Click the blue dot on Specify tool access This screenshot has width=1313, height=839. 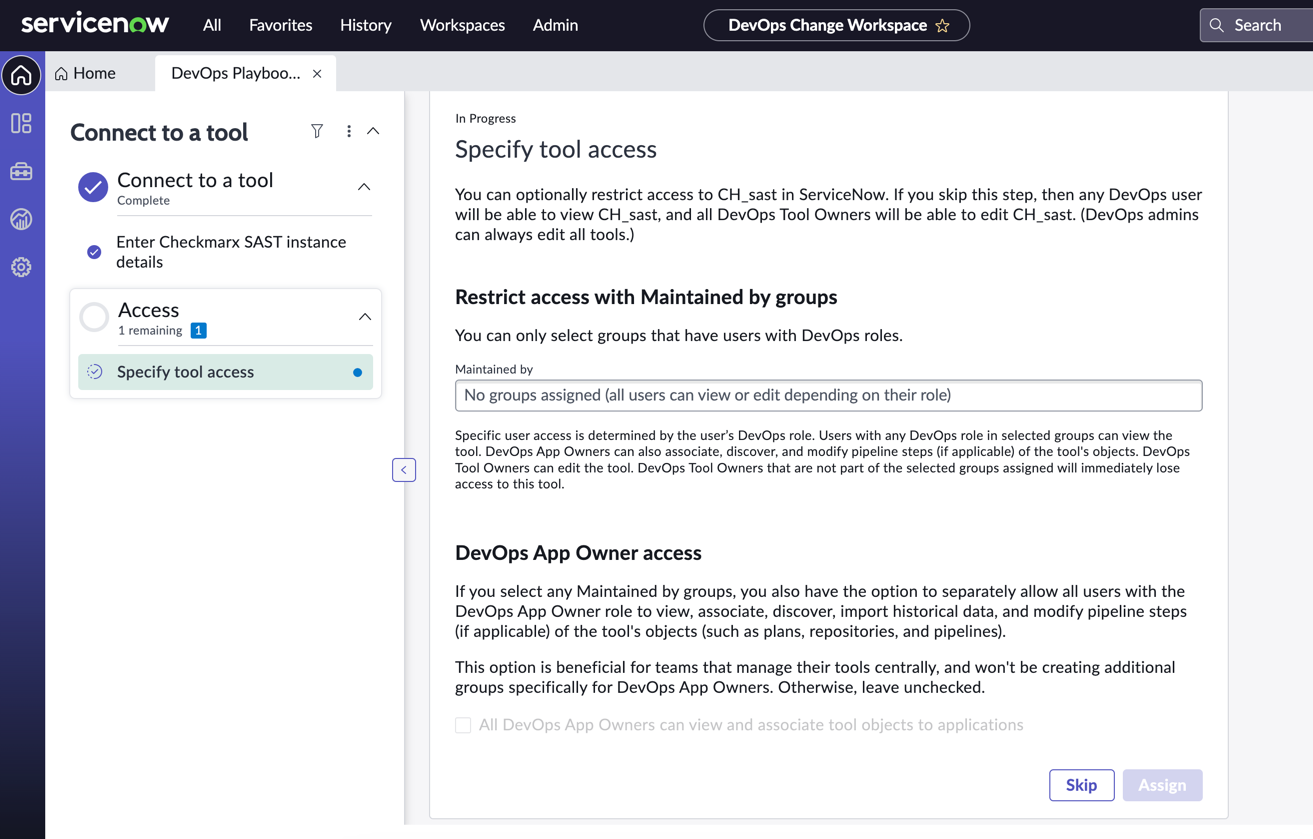click(357, 372)
